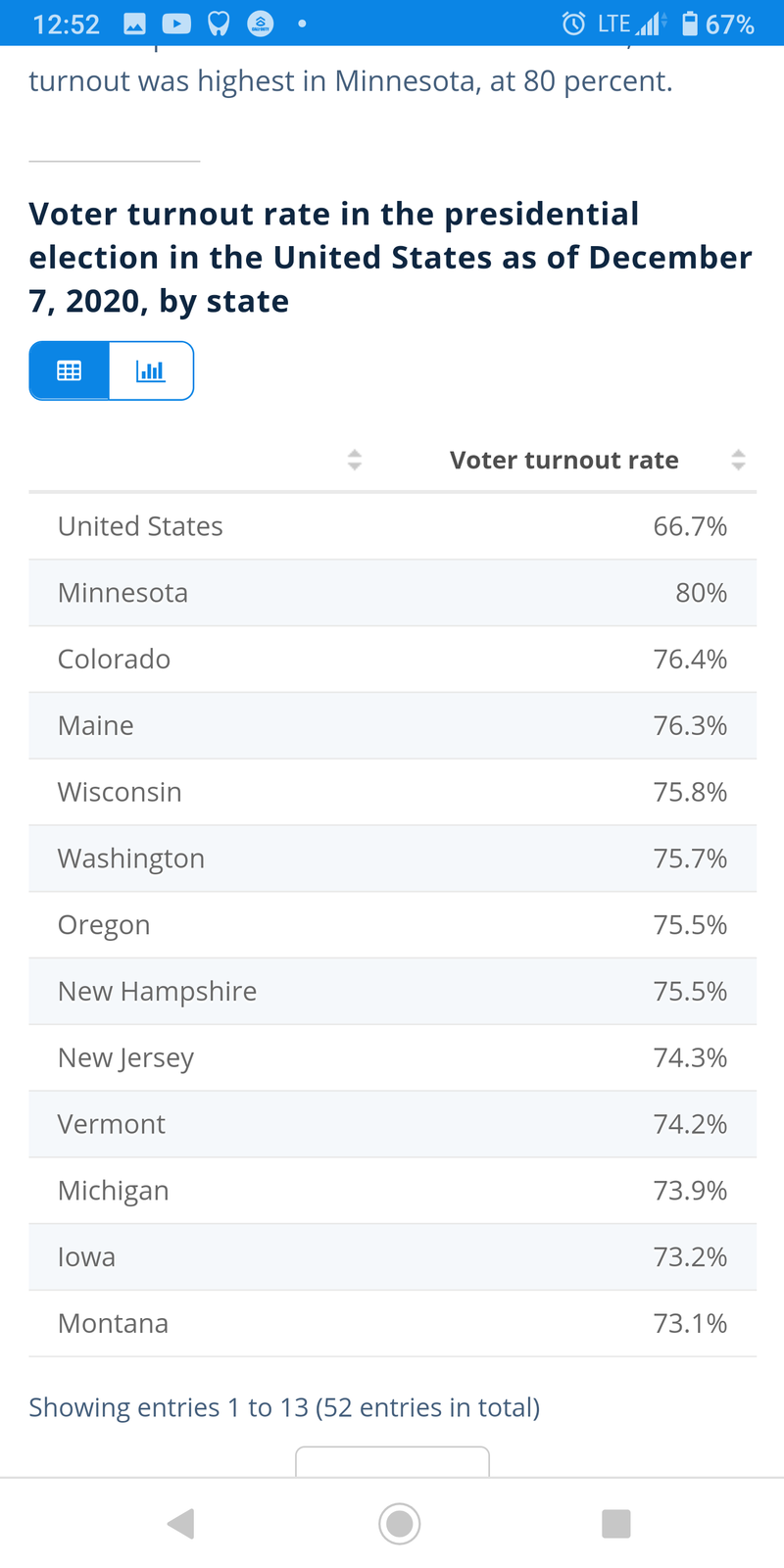Tap the battery status icon
Image resolution: width=784 pixels, height=1568 pixels.
pyautogui.click(x=690, y=24)
